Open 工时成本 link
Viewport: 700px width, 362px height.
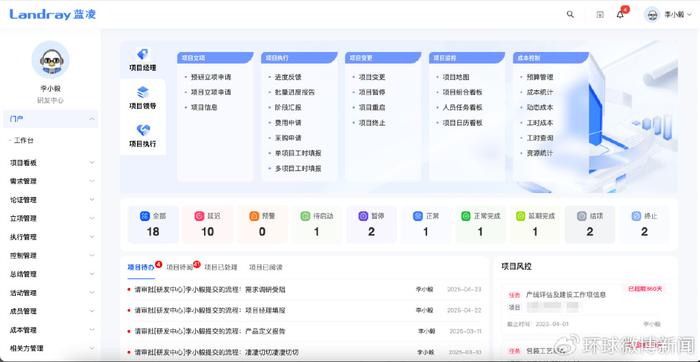[540, 123]
